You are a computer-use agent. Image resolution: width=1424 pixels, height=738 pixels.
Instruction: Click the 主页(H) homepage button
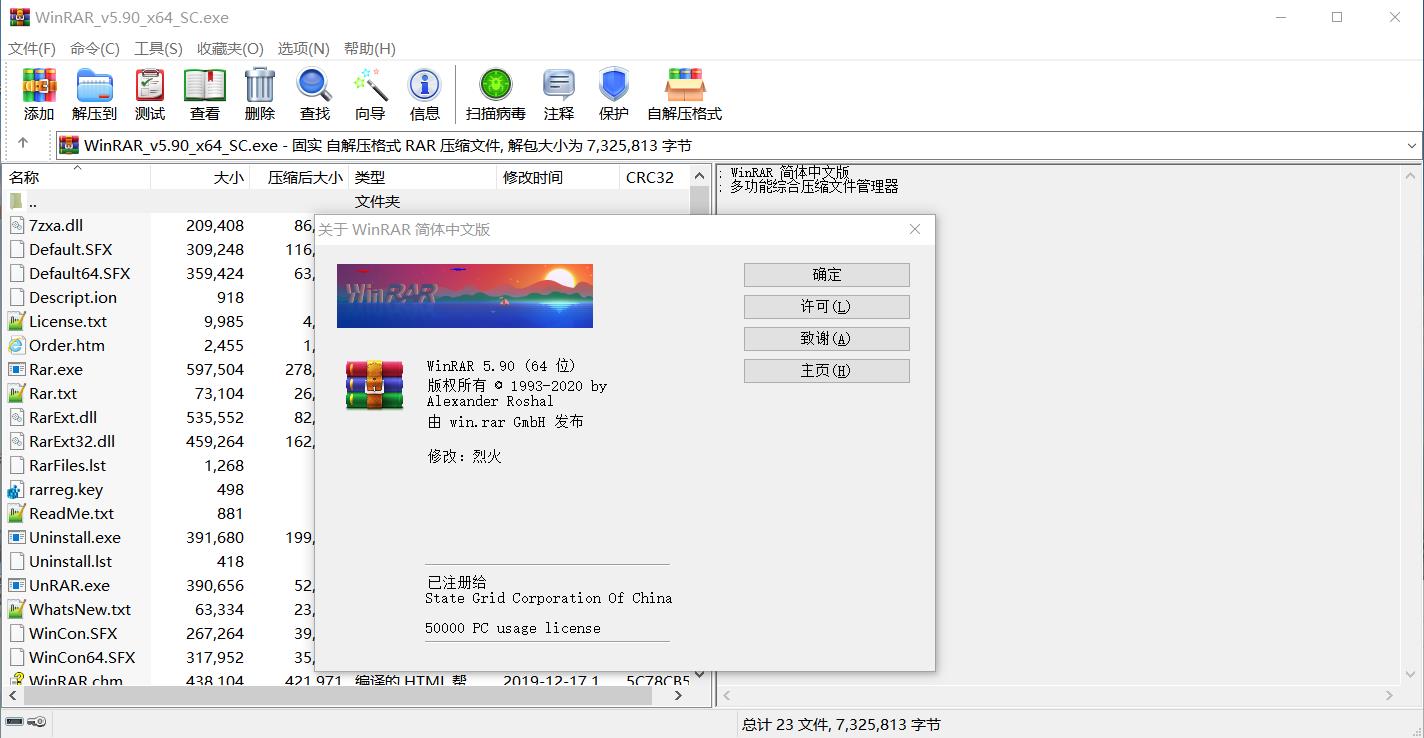(826, 371)
